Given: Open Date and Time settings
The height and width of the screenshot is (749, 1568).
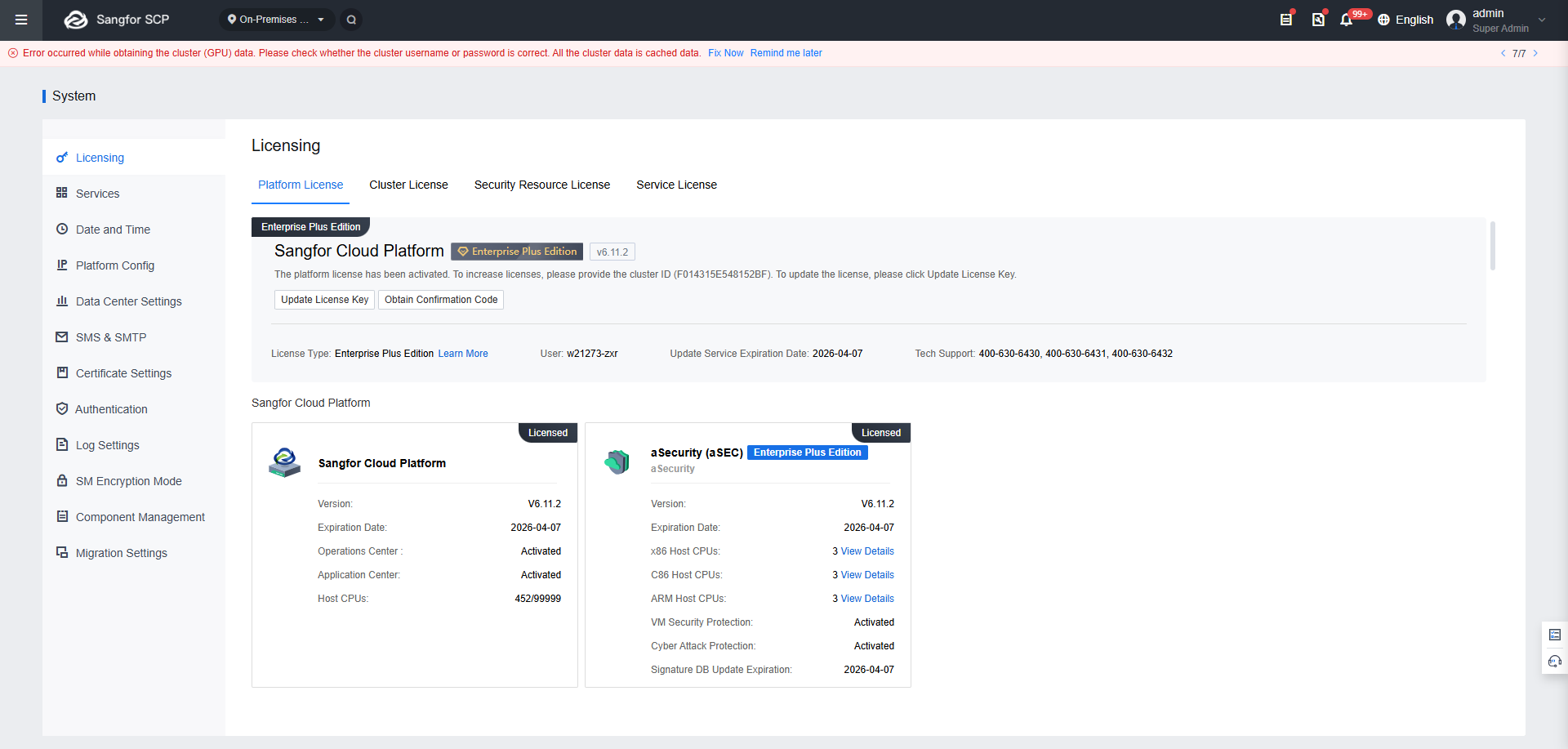Looking at the screenshot, I should (x=134, y=230).
